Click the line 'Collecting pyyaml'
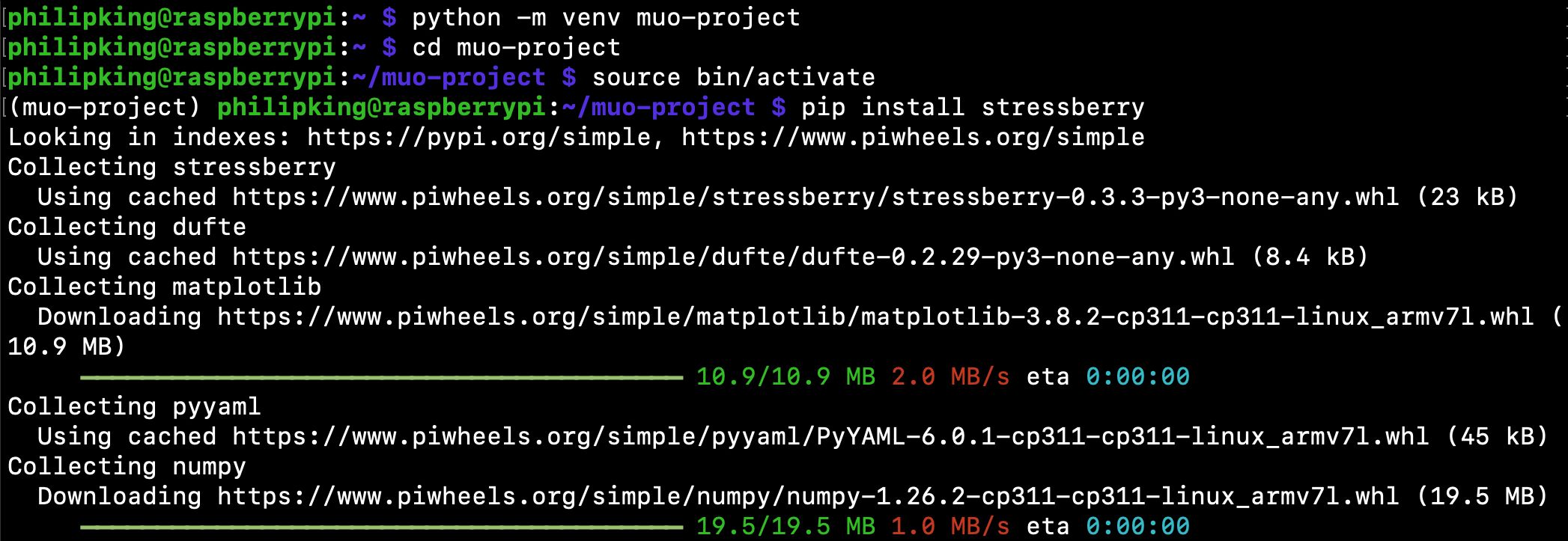This screenshot has height=541, width=1568. pos(134,407)
